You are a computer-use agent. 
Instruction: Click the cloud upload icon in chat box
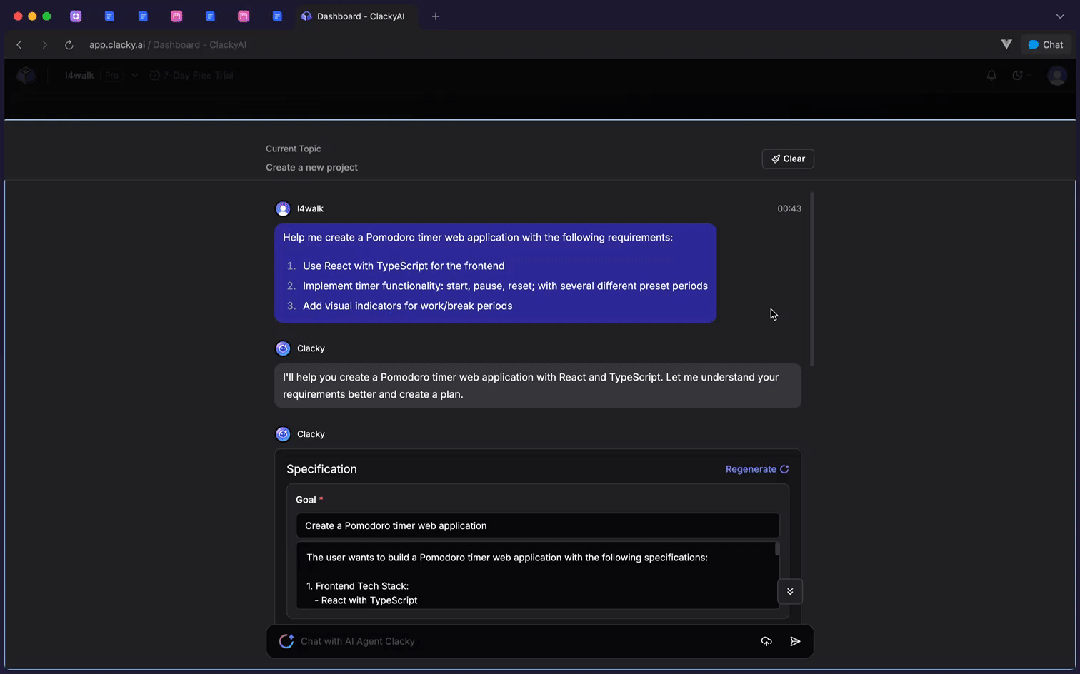tap(766, 641)
